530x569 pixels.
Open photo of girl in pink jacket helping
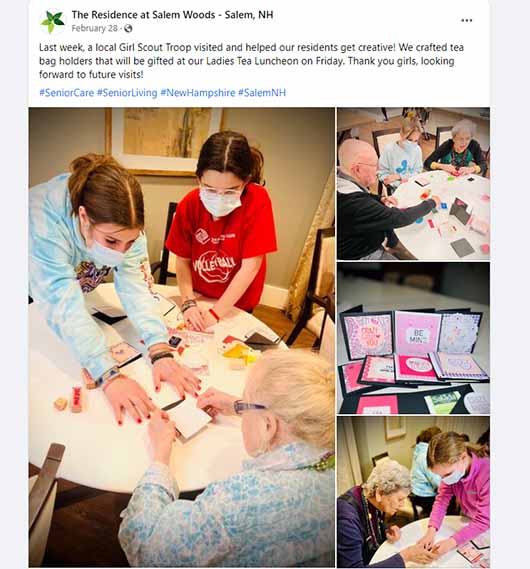(x=413, y=492)
